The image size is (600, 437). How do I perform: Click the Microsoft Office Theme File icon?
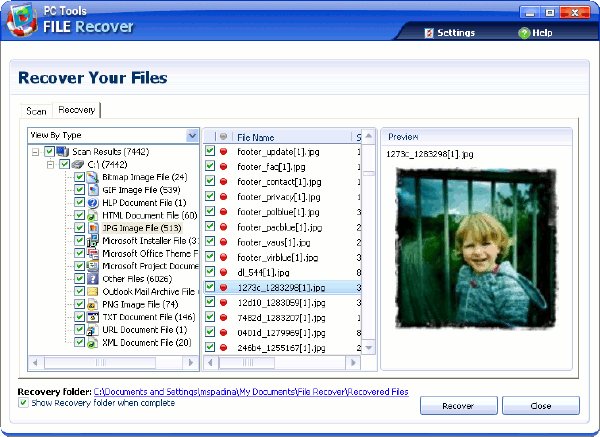(x=93, y=253)
